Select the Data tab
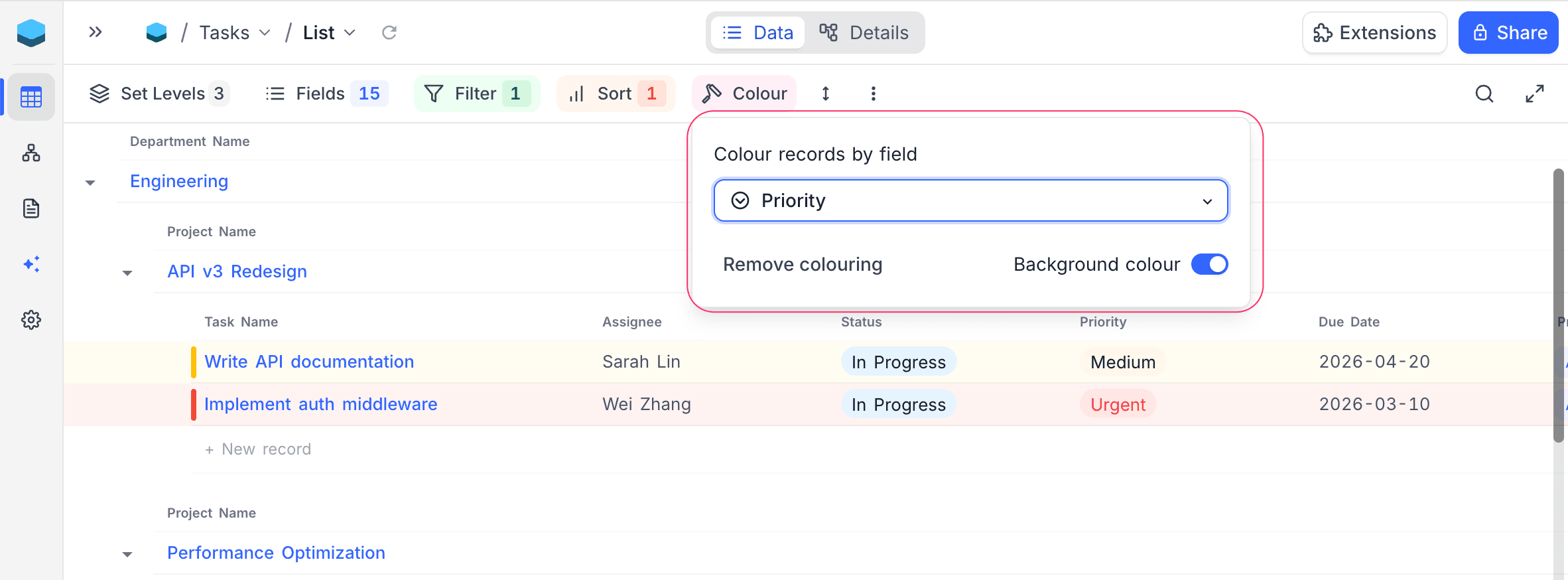1568x580 pixels. 758,33
